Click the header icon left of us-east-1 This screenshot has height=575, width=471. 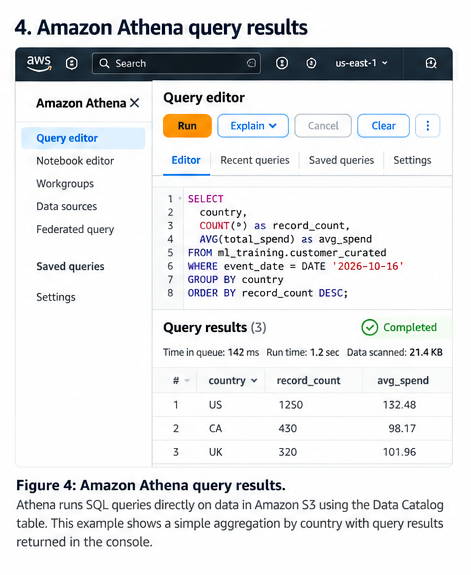point(311,63)
